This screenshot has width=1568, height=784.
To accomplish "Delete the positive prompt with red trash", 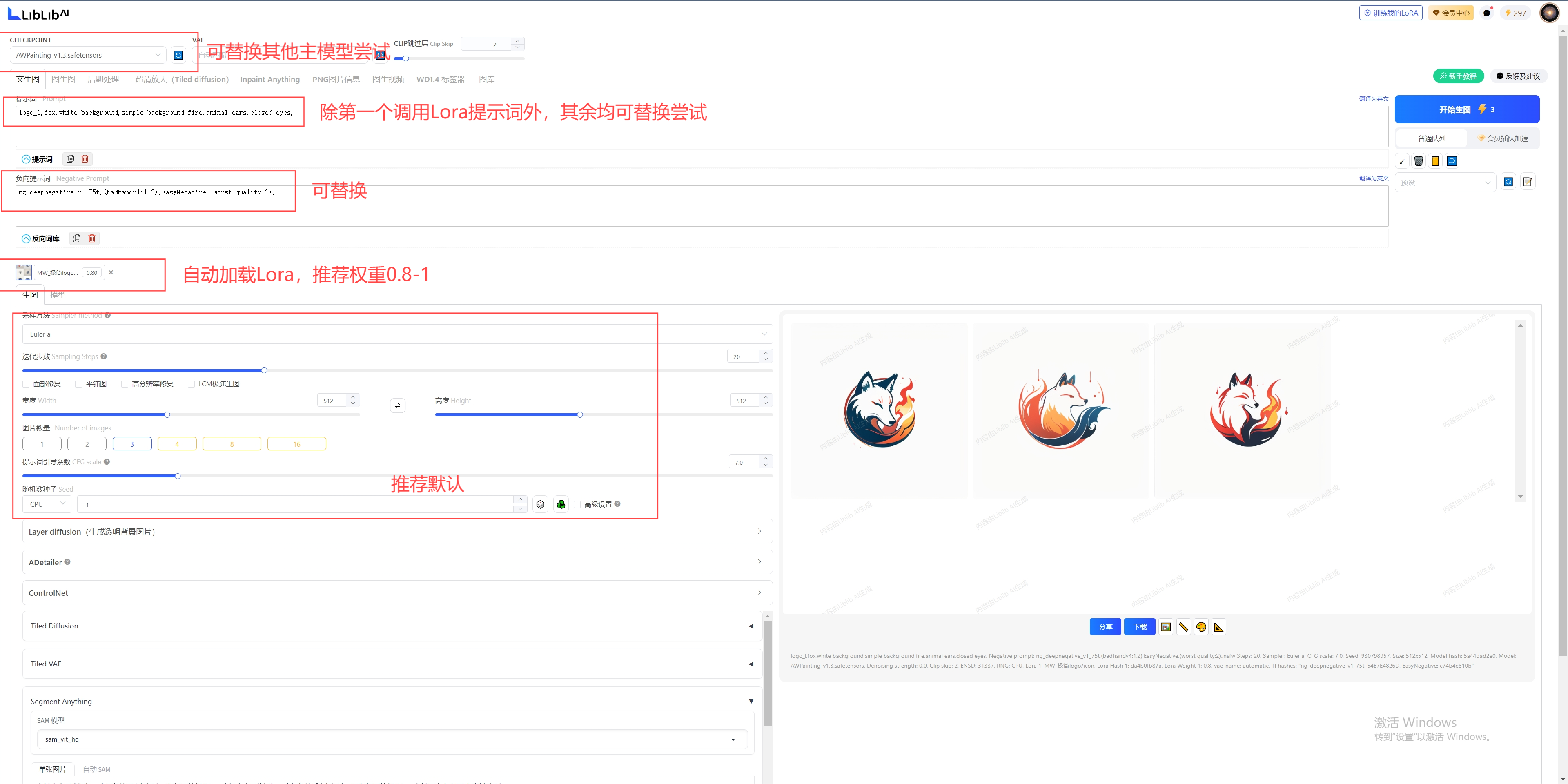I will [x=85, y=159].
